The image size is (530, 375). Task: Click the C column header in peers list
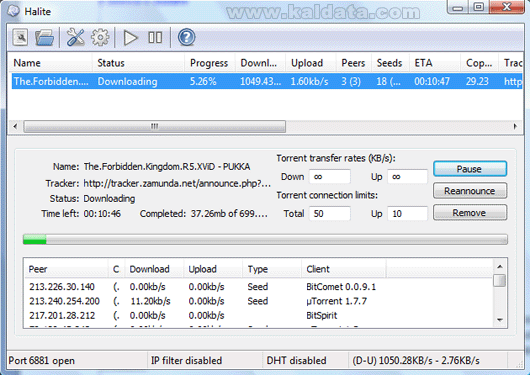click(117, 269)
